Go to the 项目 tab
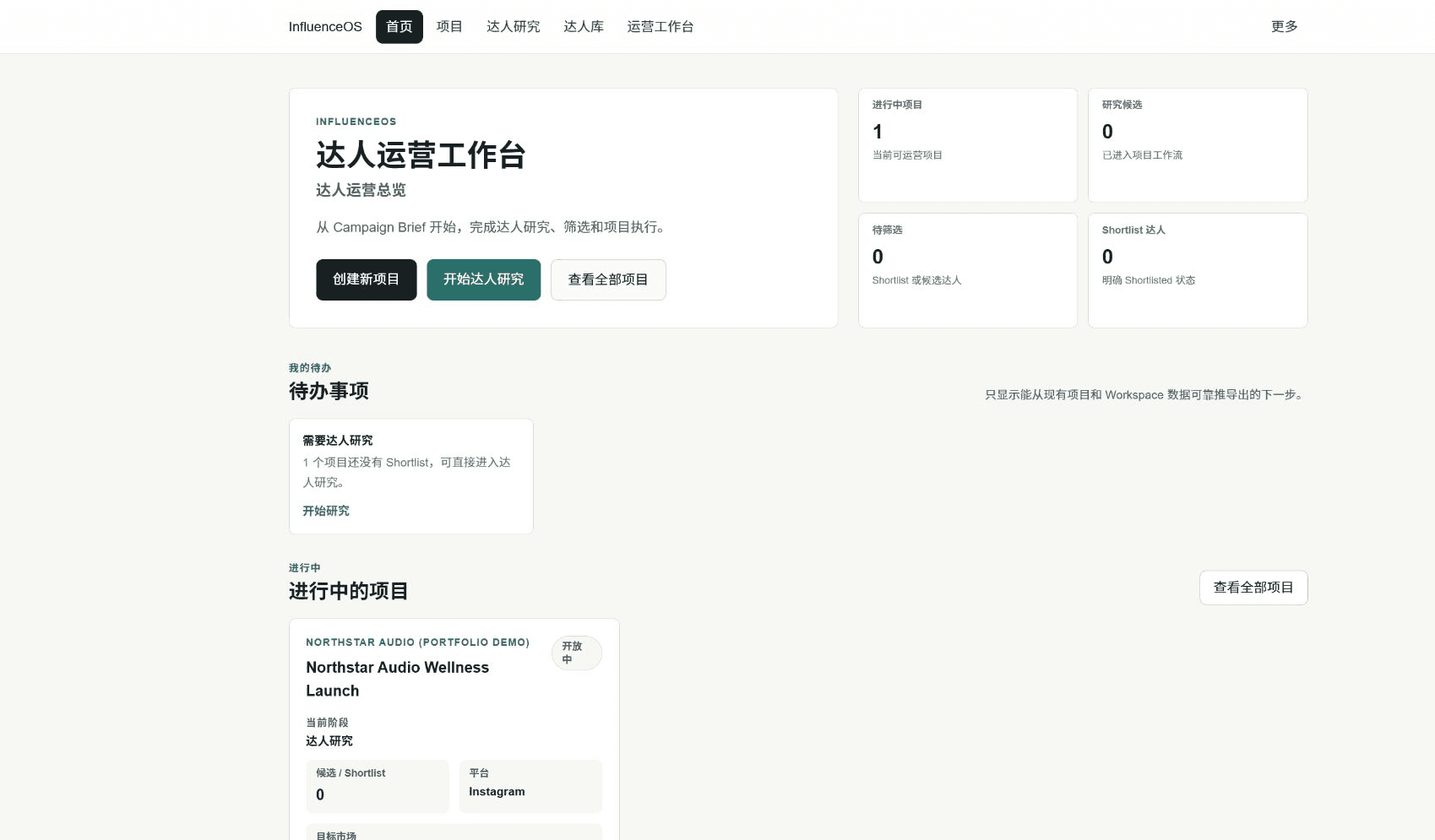Image resolution: width=1435 pixels, height=840 pixels. (x=449, y=27)
